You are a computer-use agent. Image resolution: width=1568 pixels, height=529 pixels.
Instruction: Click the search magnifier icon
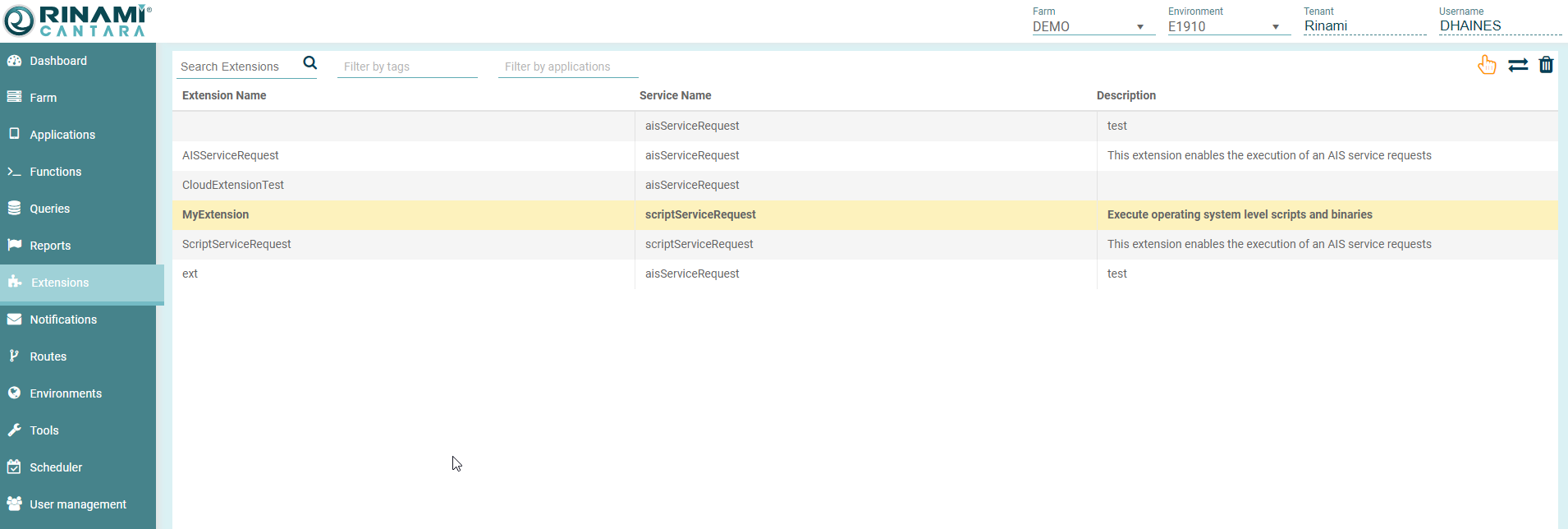(x=309, y=63)
